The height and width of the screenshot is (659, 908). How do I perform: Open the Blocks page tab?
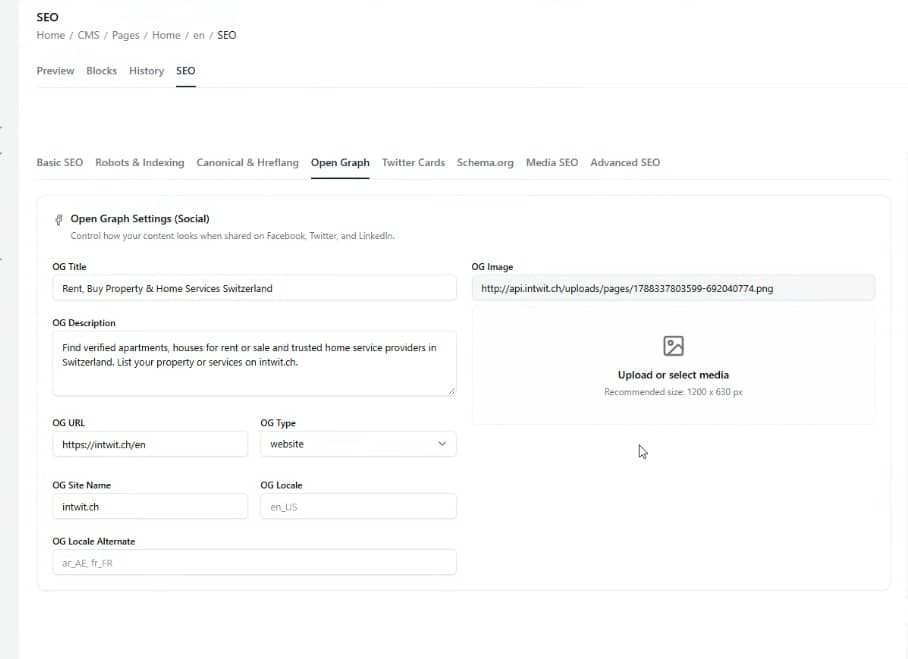101,71
